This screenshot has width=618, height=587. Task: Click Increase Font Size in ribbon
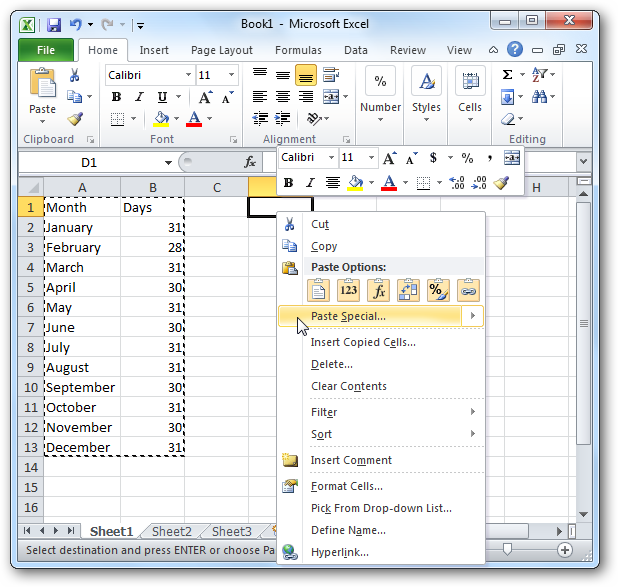205,97
